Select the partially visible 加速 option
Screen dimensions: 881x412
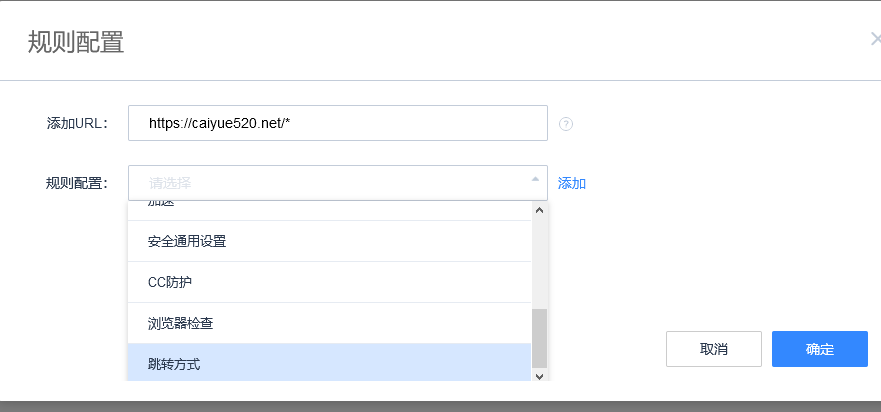click(329, 206)
